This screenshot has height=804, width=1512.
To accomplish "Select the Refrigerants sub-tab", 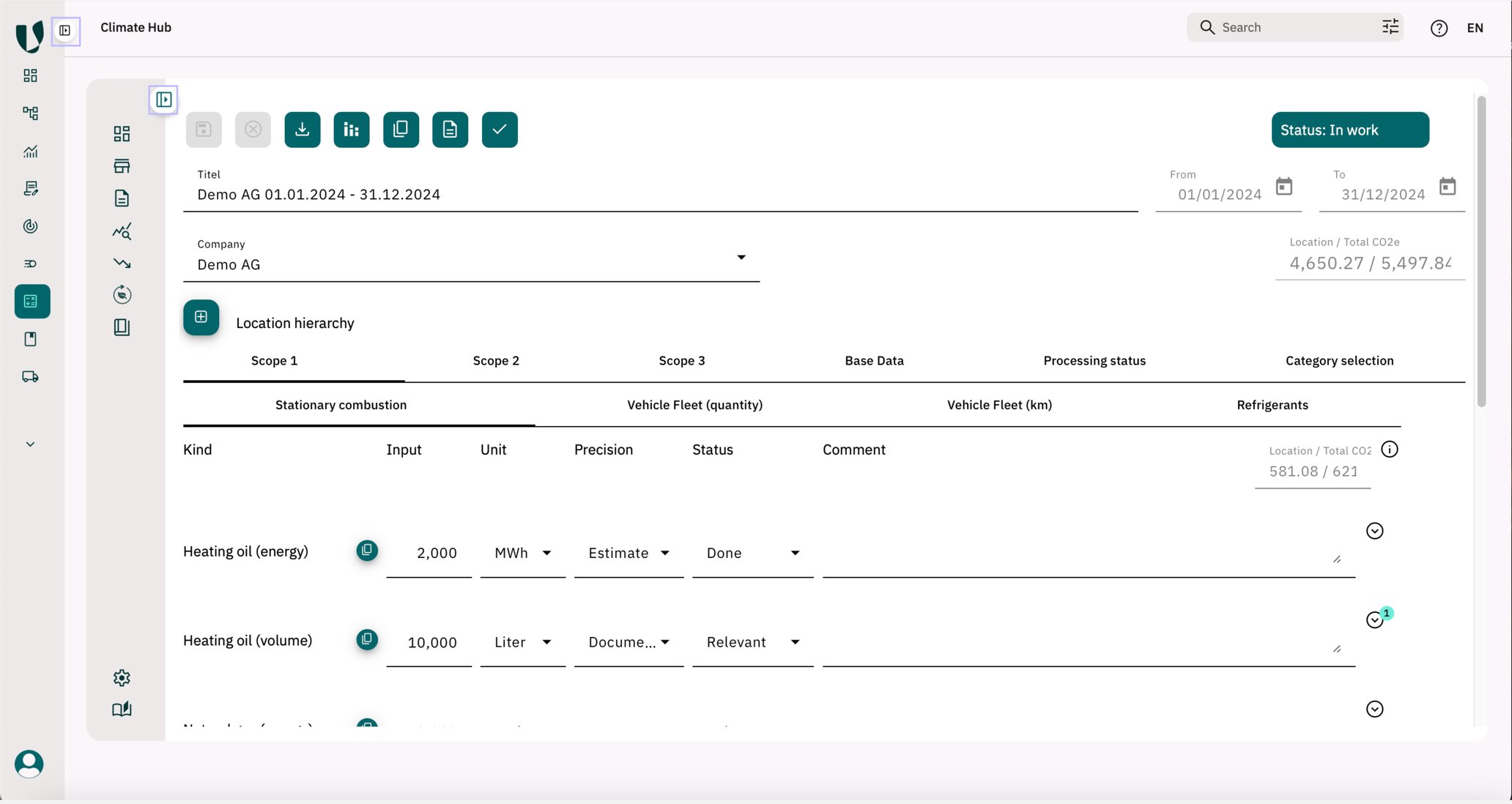I will [x=1272, y=405].
